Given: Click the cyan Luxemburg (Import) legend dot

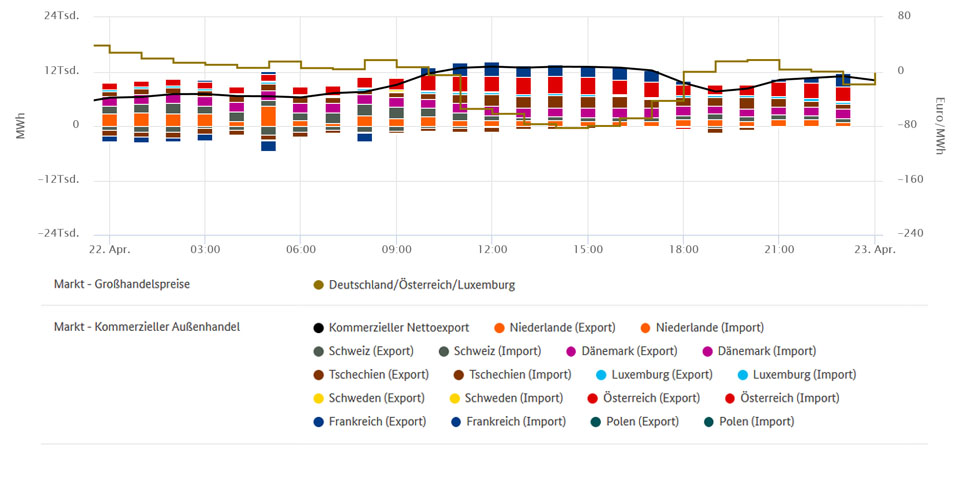Looking at the screenshot, I should coord(743,375).
